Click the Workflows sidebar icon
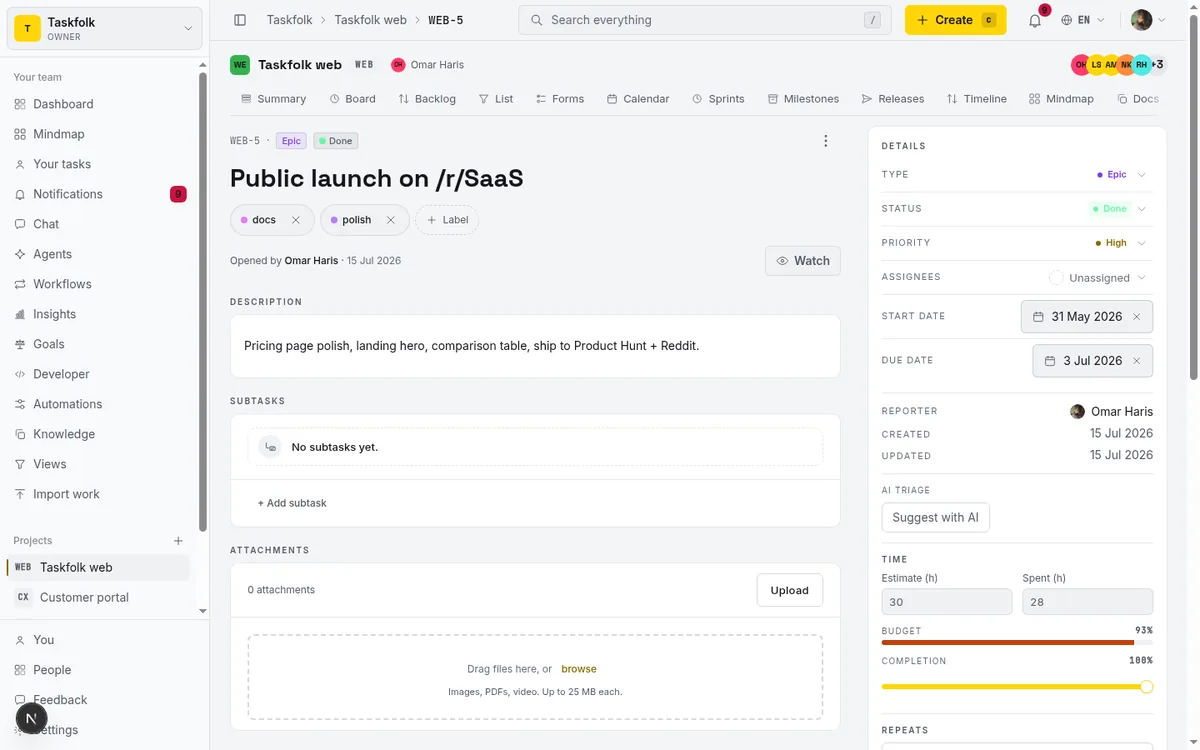The width and height of the screenshot is (1200, 750). [x=20, y=284]
